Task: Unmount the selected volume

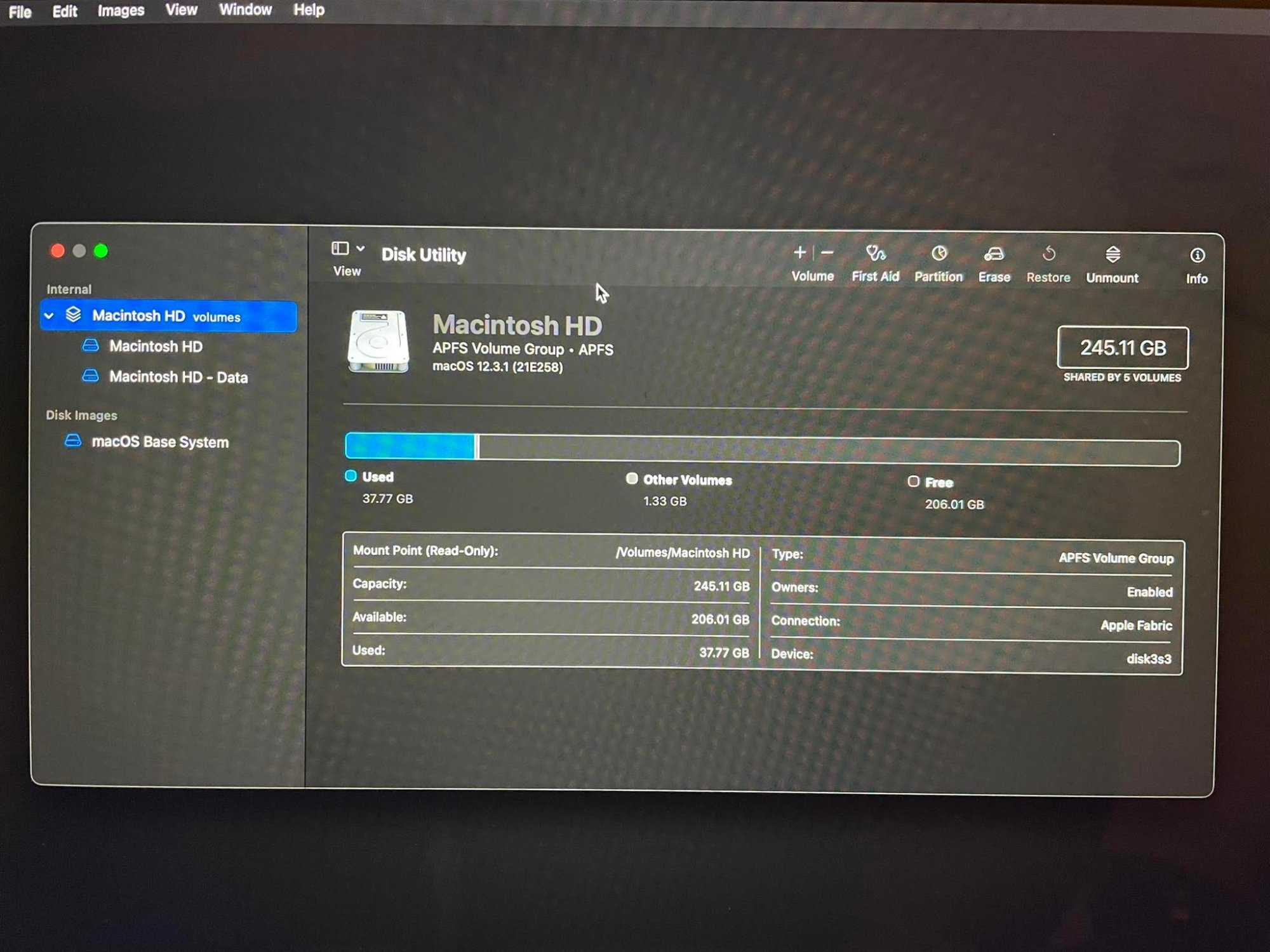Action: pos(1112,256)
